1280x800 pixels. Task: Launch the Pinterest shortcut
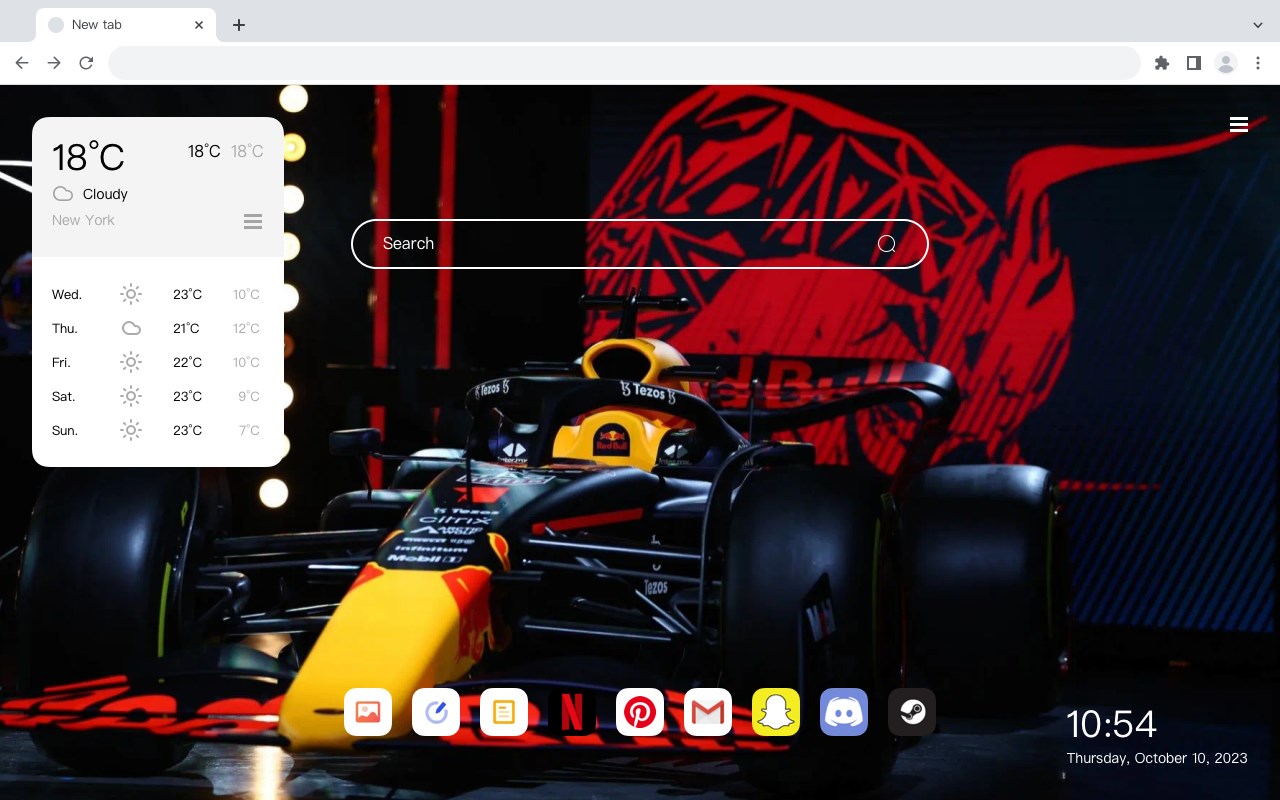(640, 712)
